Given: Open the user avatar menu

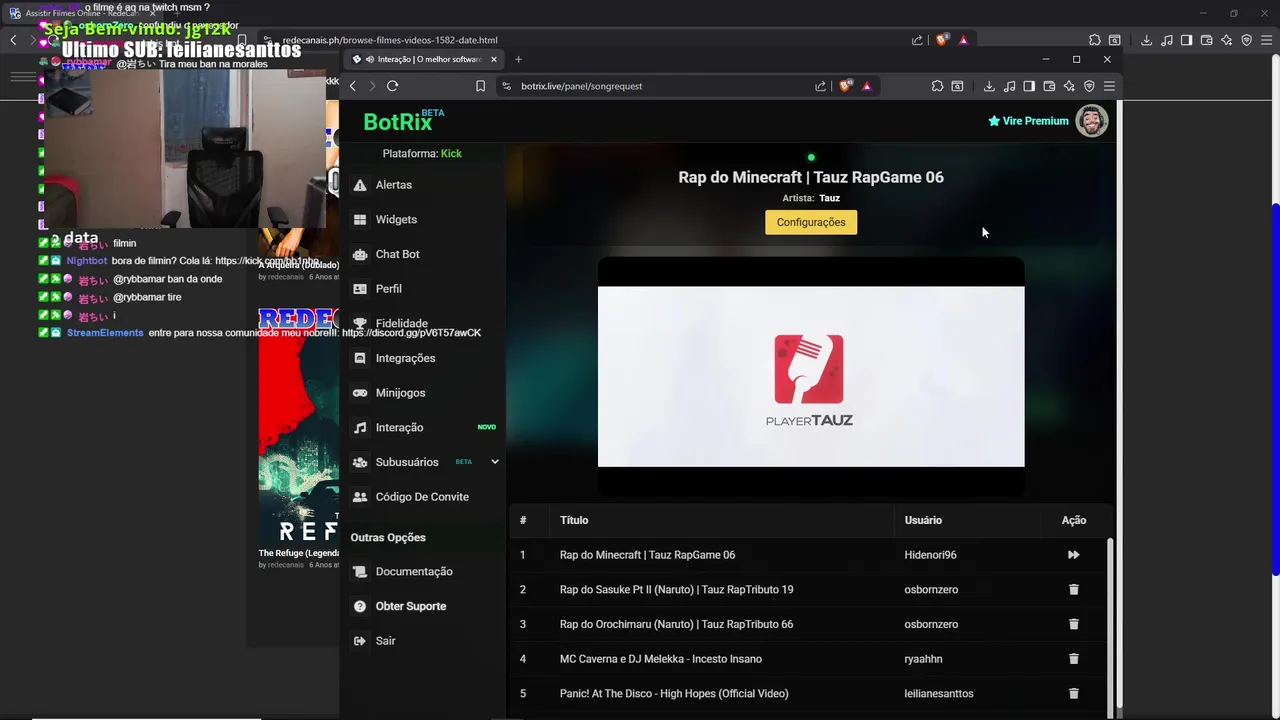Looking at the screenshot, I should click(1091, 121).
